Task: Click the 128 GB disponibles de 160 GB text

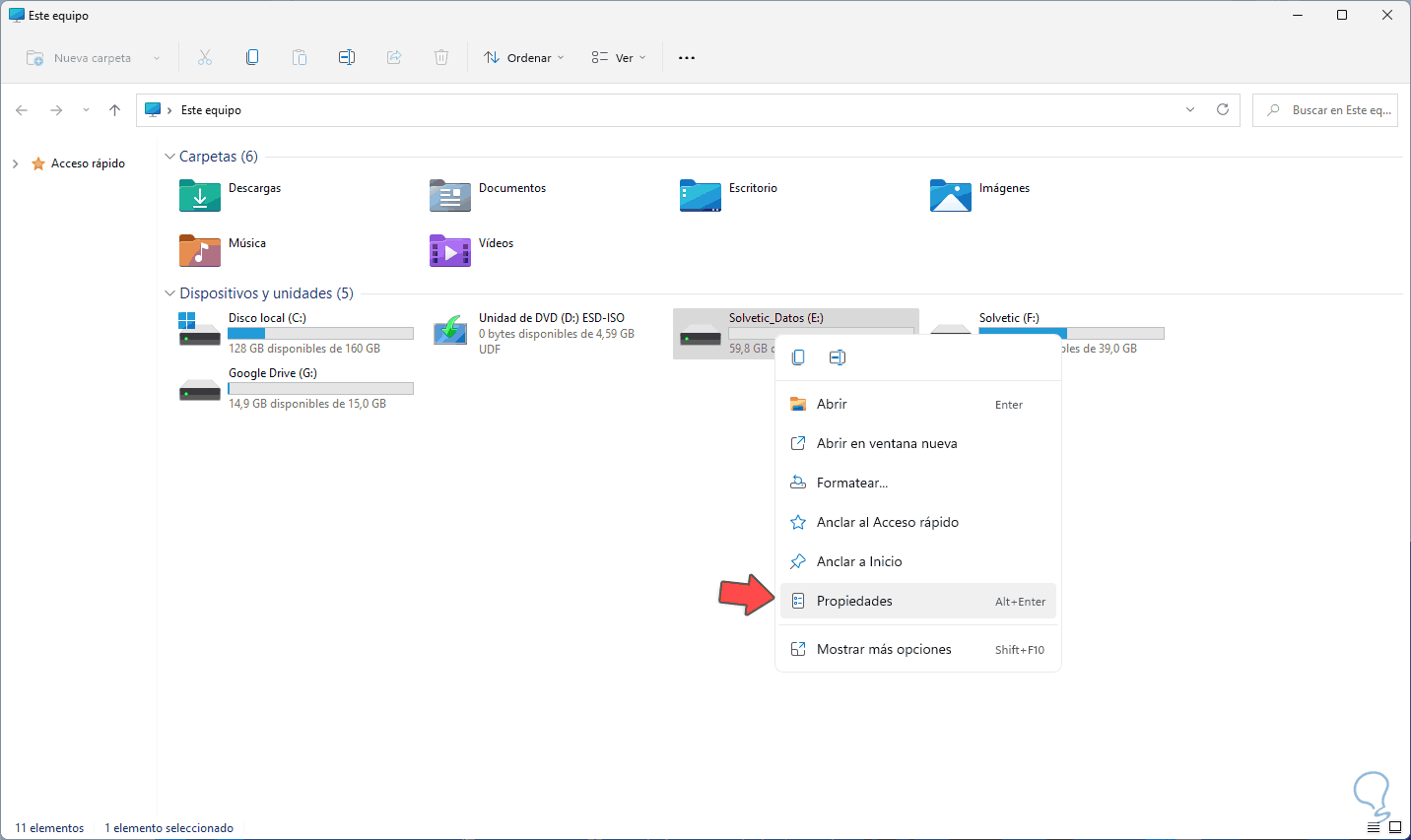Action: pyautogui.click(x=304, y=349)
